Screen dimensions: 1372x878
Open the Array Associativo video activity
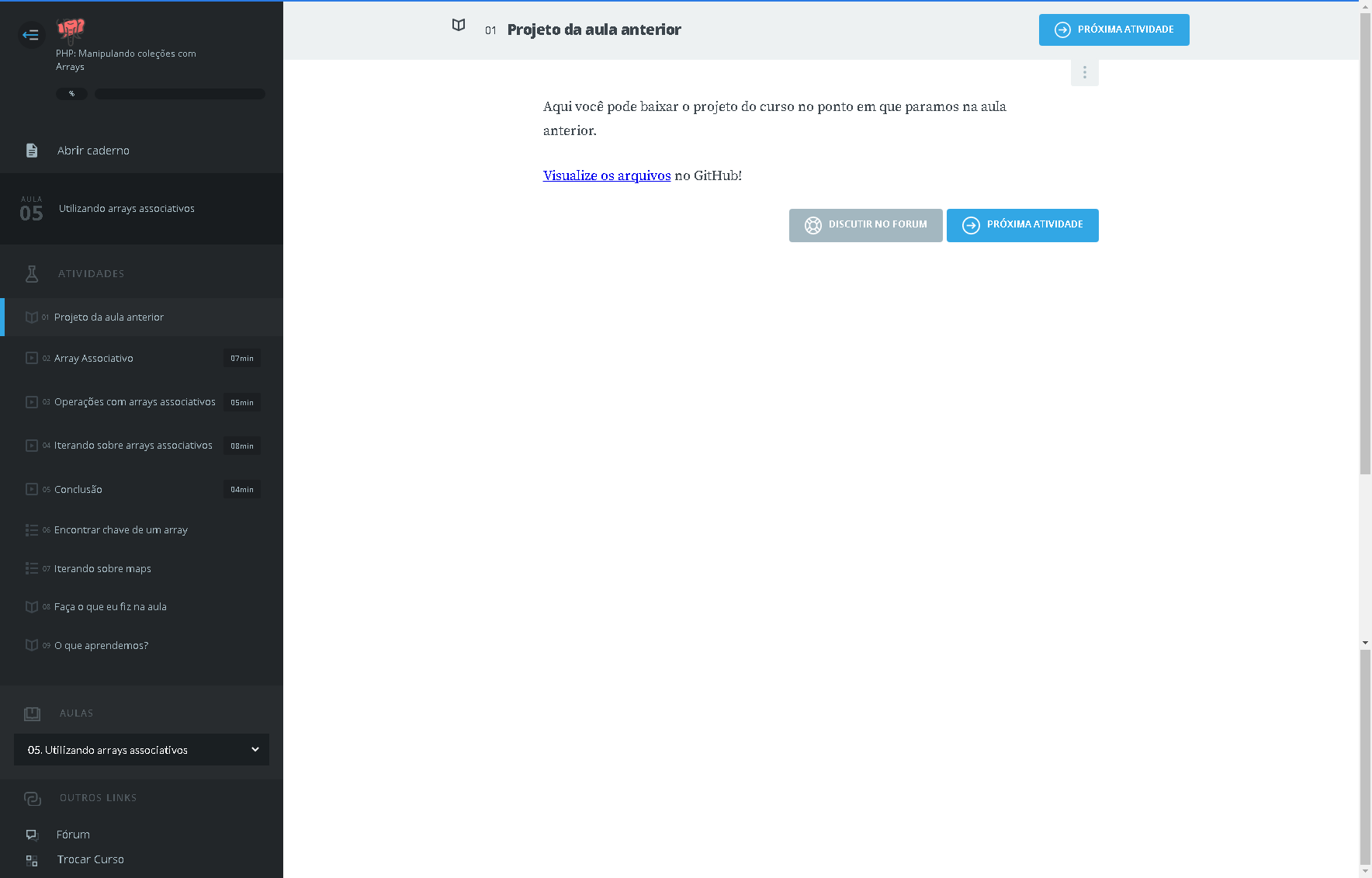pos(94,359)
